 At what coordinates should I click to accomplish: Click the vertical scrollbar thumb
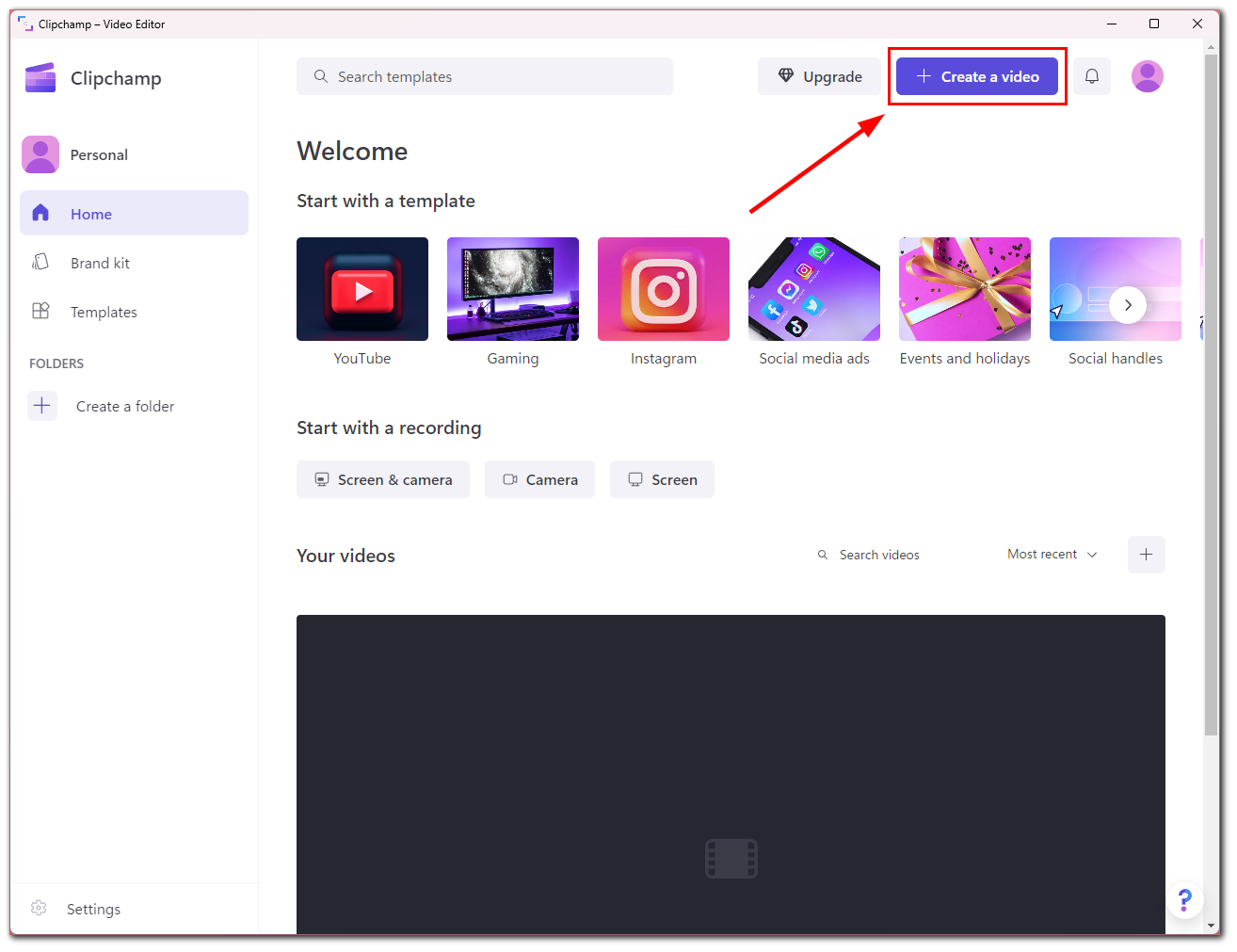click(x=1212, y=395)
